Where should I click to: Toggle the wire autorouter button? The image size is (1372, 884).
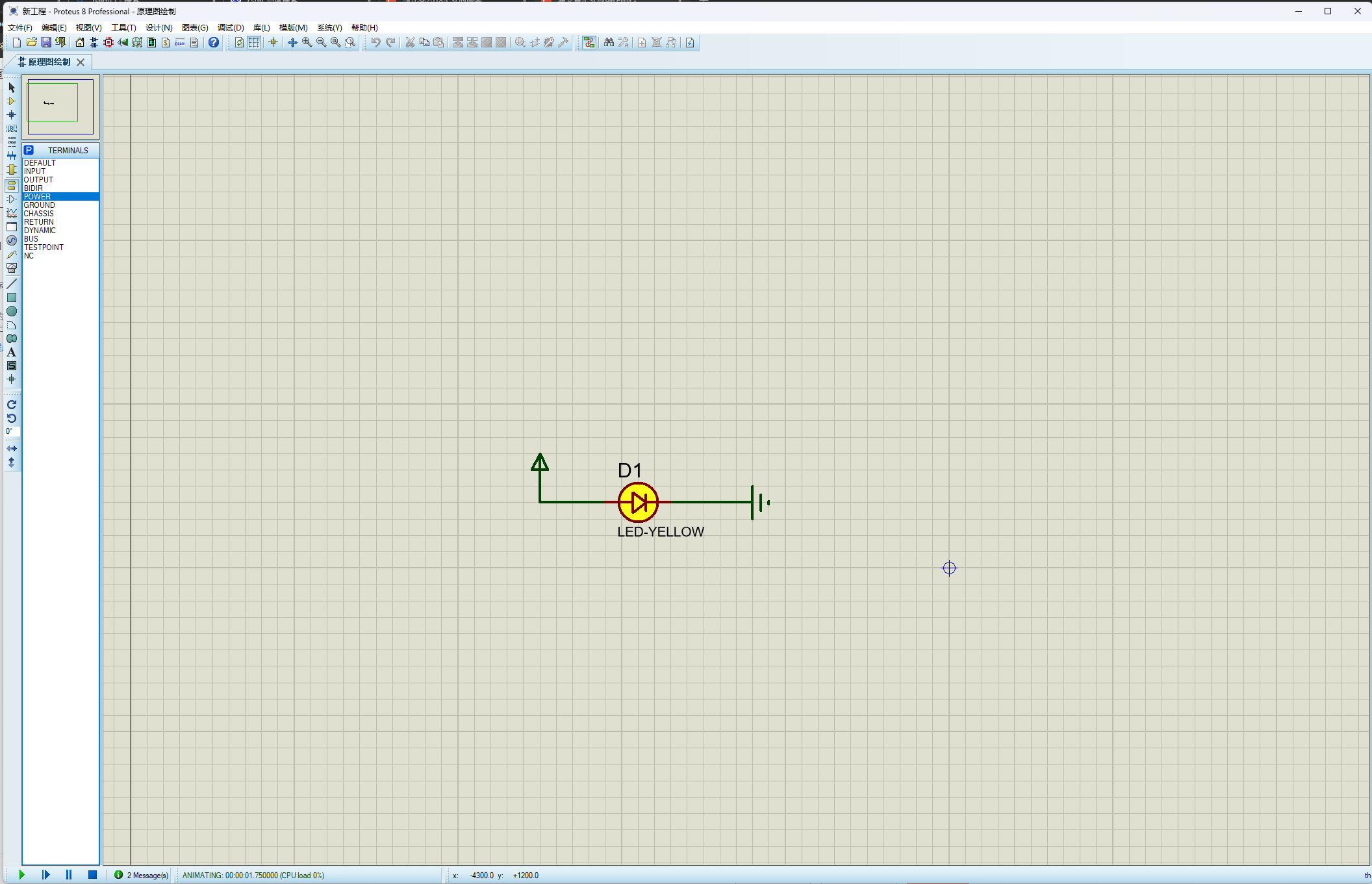589,43
